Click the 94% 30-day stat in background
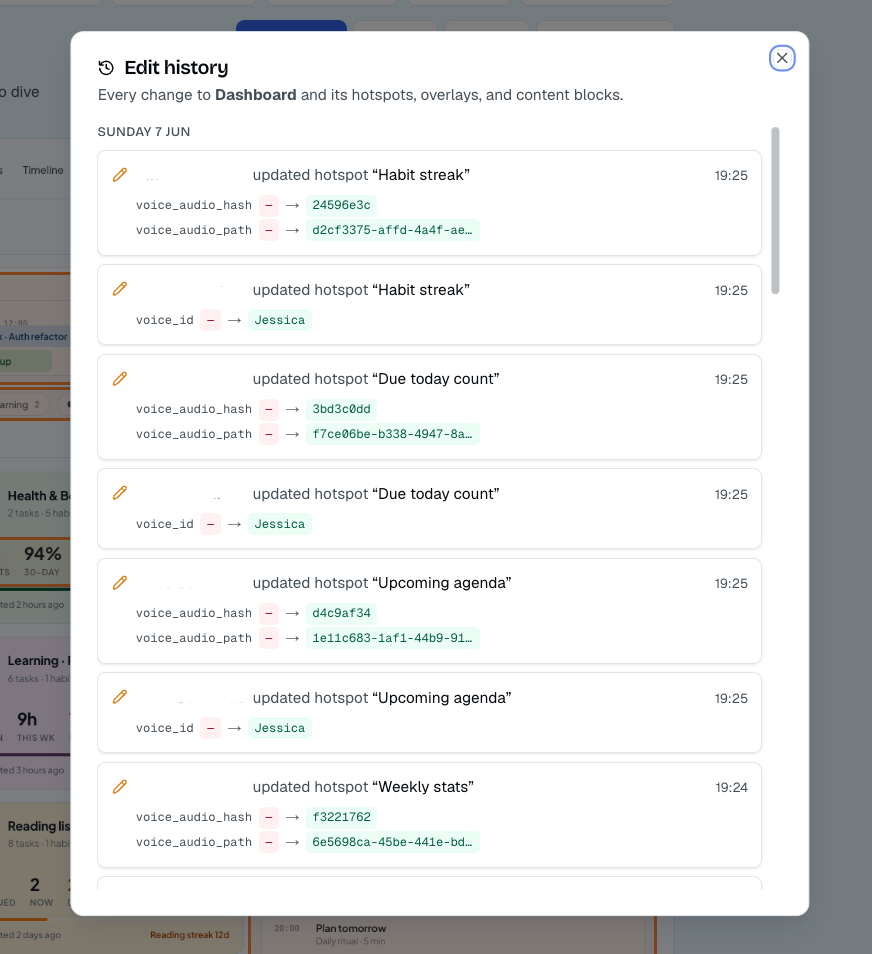This screenshot has height=954, width=872. [x=42, y=560]
